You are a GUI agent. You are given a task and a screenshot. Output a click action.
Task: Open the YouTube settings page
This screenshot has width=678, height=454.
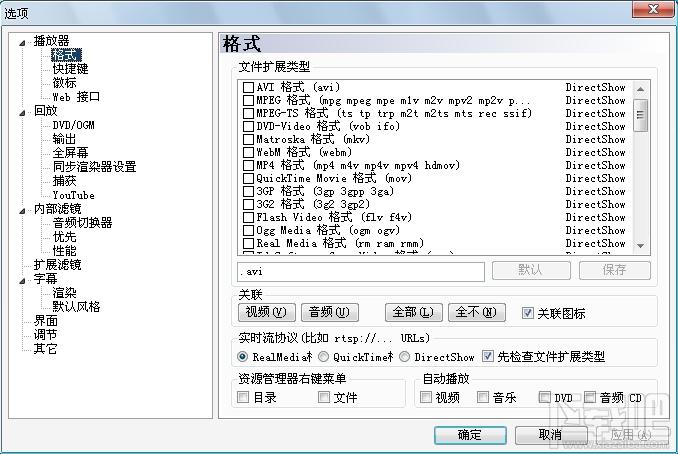[73, 195]
